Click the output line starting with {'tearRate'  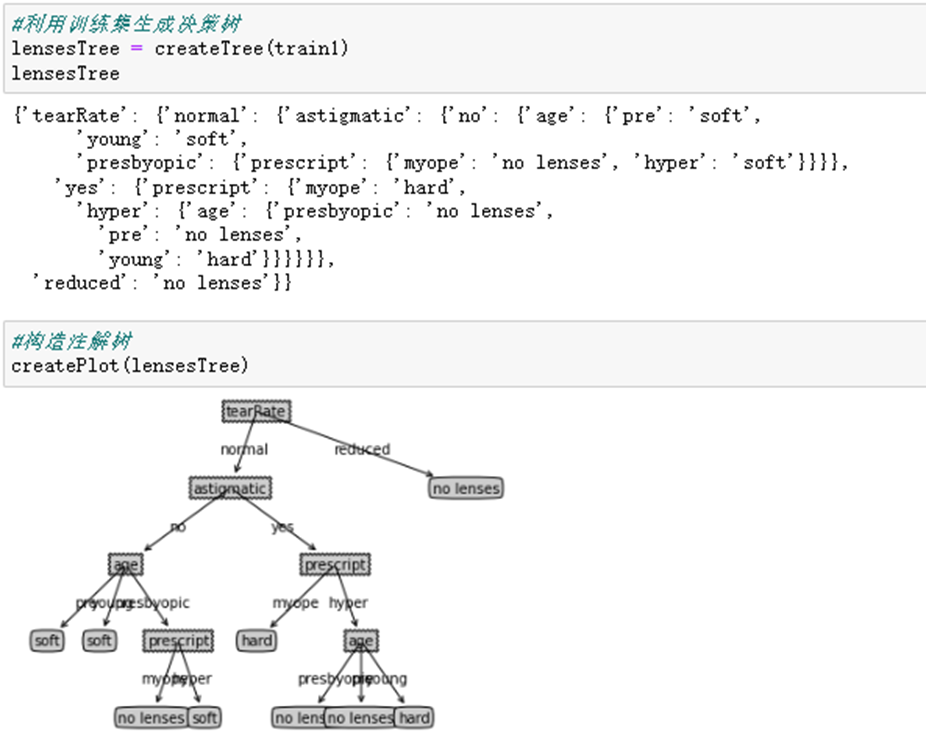click(387, 116)
